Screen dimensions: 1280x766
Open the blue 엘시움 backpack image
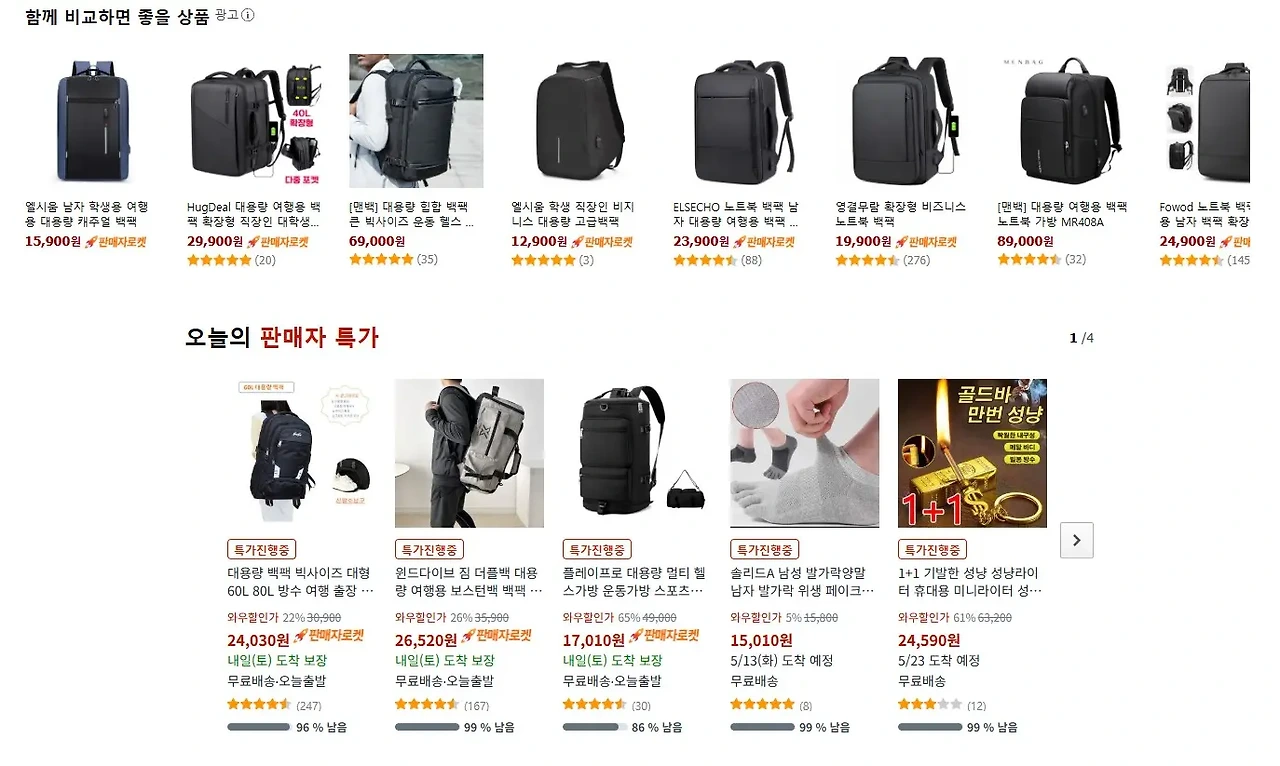pos(92,121)
